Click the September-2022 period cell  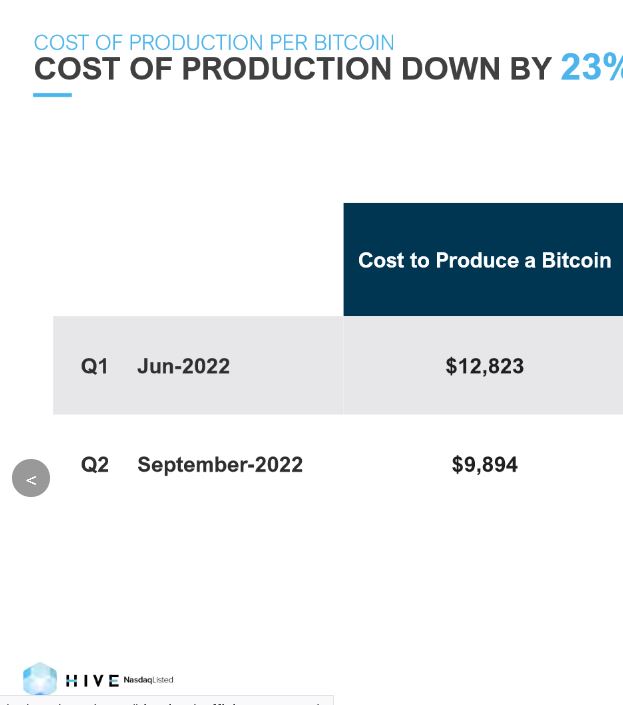[x=219, y=464]
